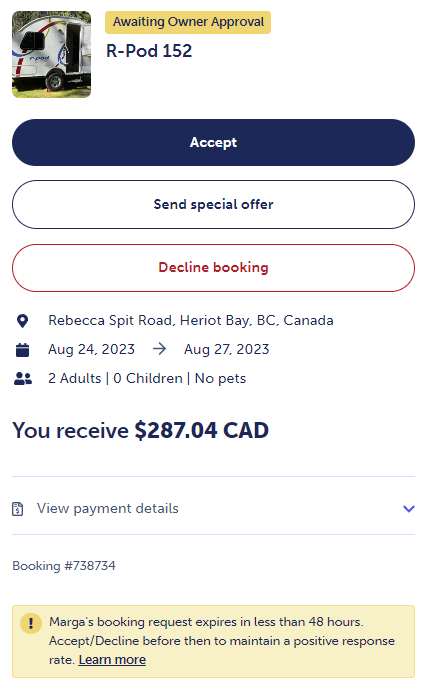Expand payment details with chevron arrow
Image resolution: width=432 pixels, height=694 pixels.
tap(409, 509)
